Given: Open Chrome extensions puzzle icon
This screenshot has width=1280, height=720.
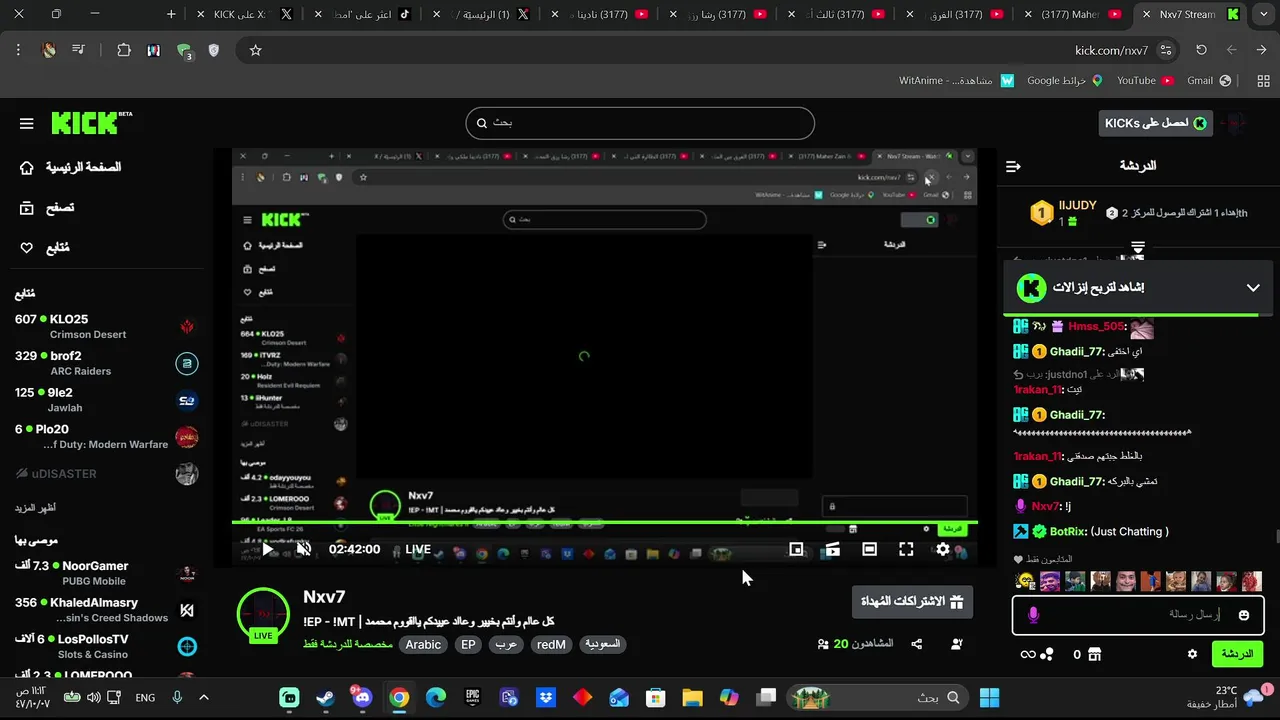Looking at the screenshot, I should coord(124,50).
